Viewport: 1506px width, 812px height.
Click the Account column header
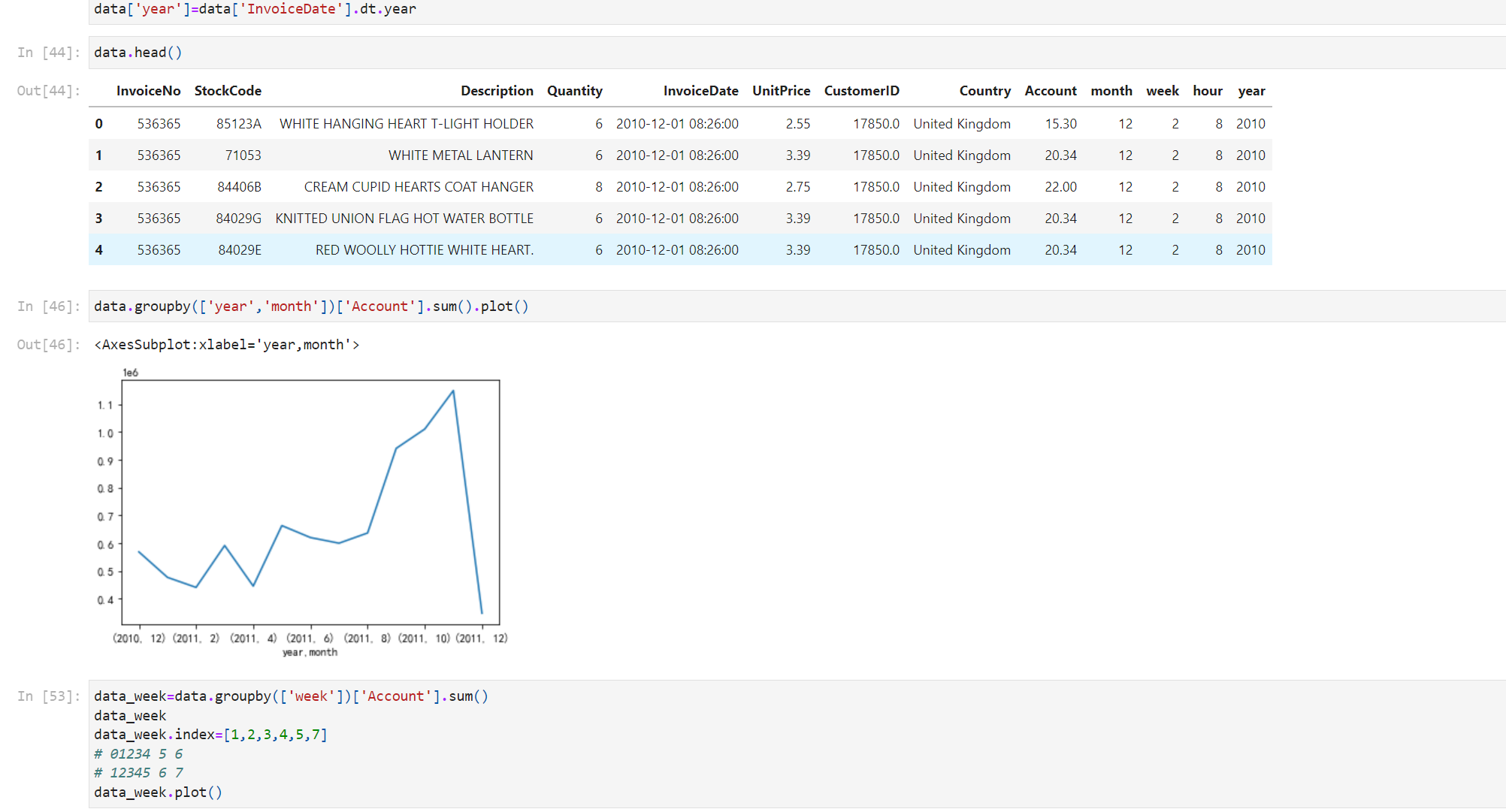point(1051,91)
